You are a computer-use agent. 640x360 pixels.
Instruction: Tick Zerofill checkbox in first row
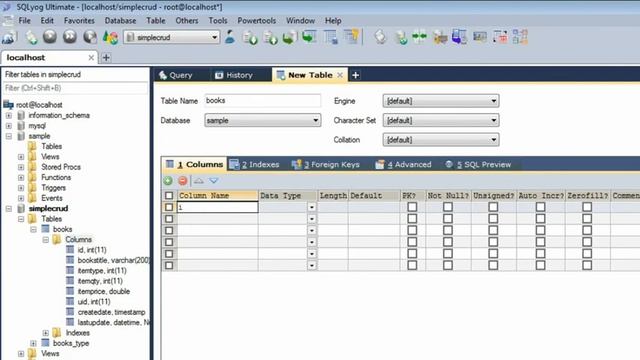(587, 207)
